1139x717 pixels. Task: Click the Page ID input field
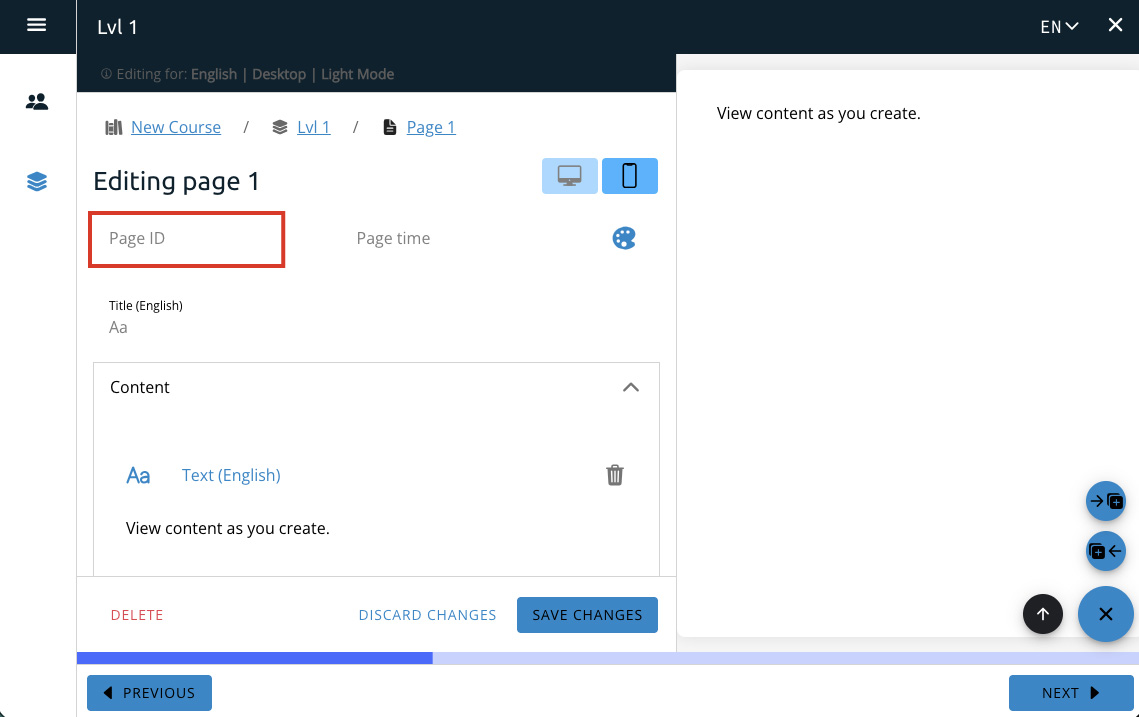pyautogui.click(x=187, y=239)
